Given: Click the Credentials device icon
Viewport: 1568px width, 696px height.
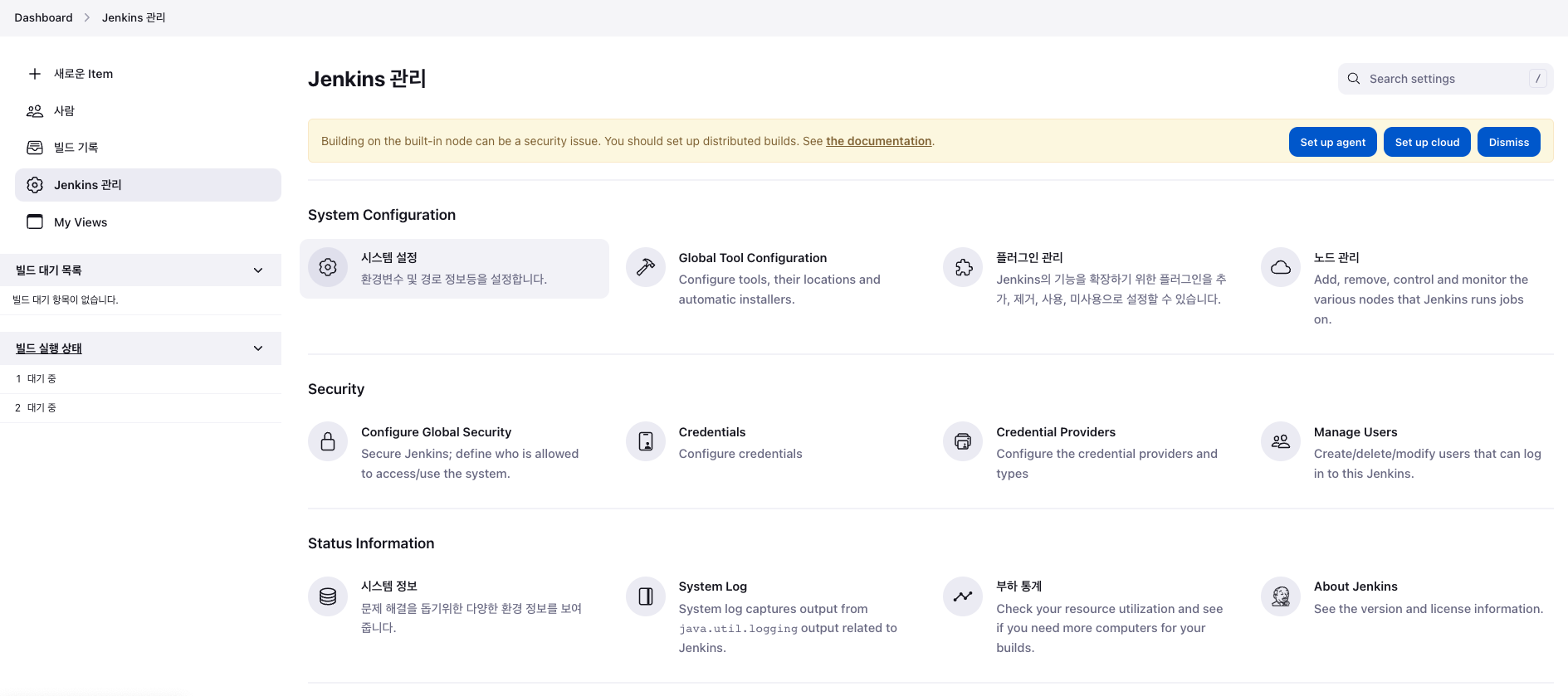Looking at the screenshot, I should [x=646, y=441].
